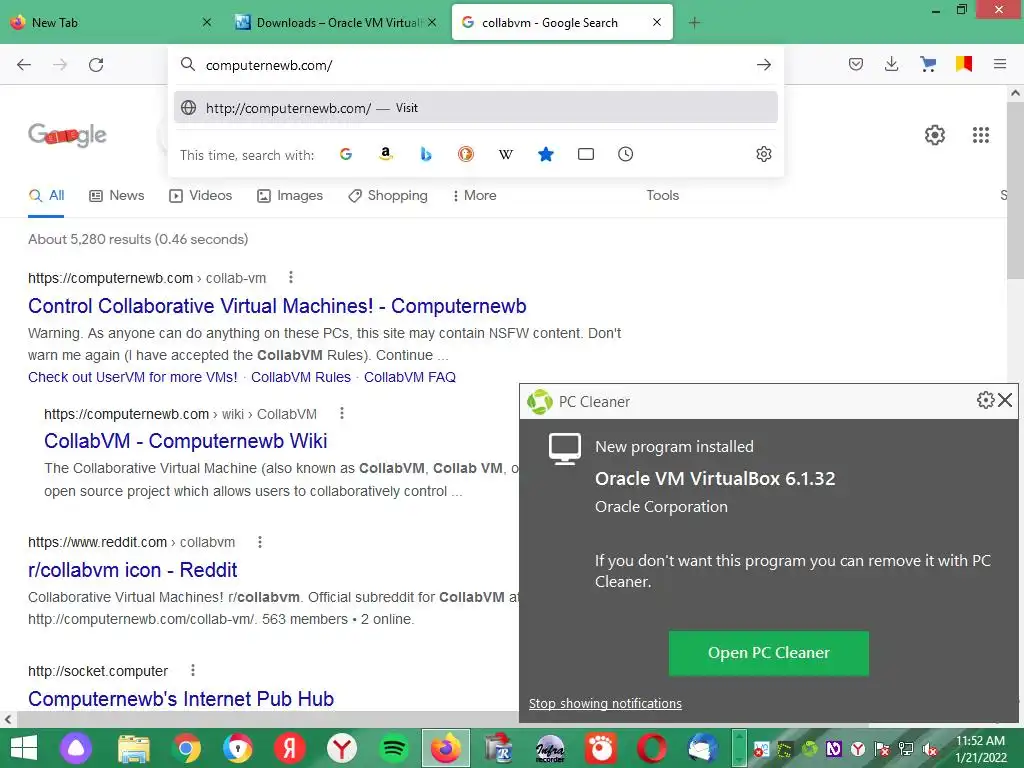Search this time with Amazon

[386, 154]
